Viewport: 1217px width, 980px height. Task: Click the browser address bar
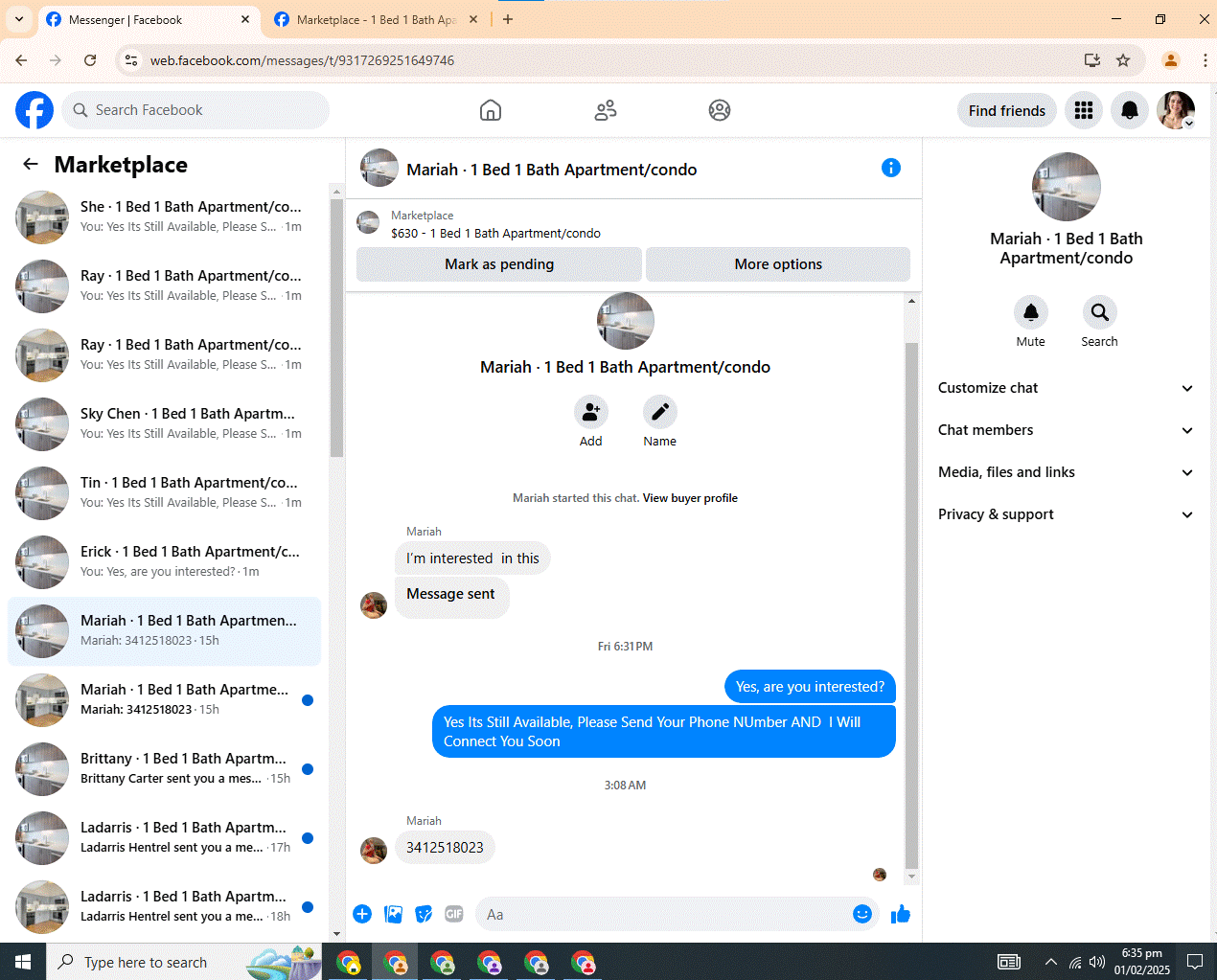point(613,60)
